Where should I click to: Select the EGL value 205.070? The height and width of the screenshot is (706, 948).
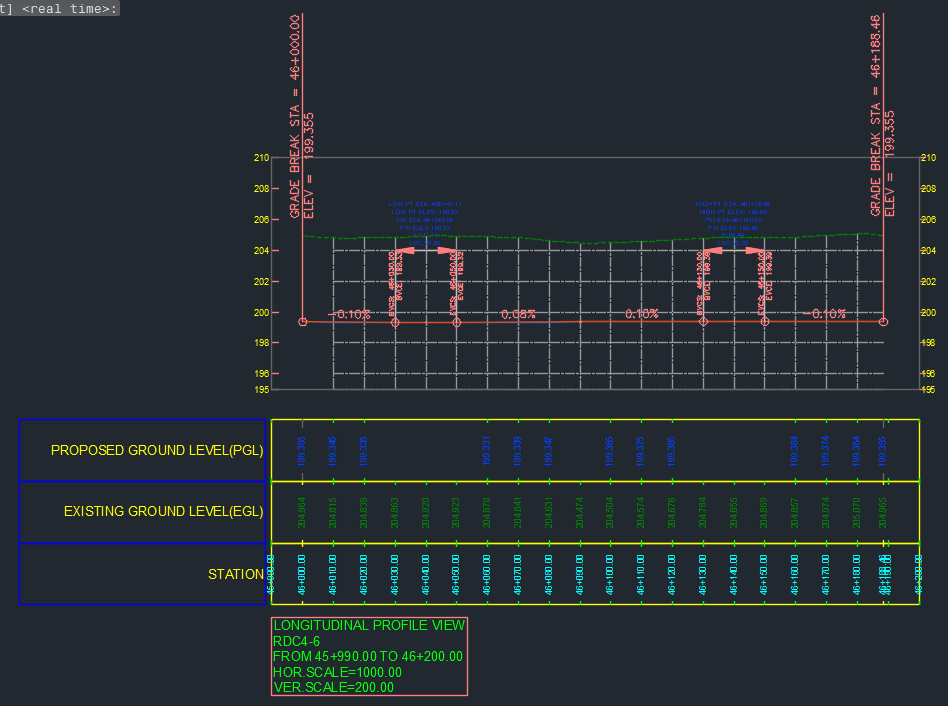(x=856, y=513)
